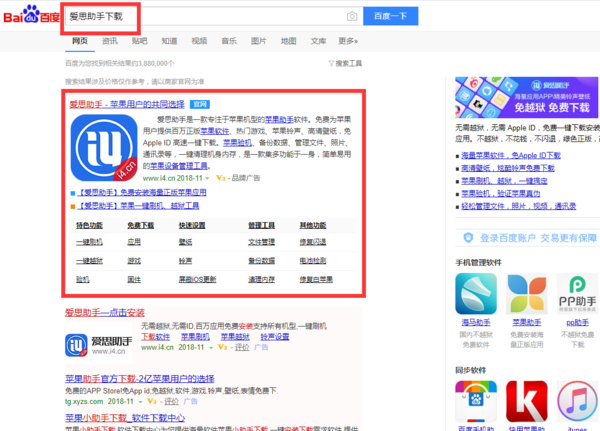The image size is (600, 431).
Task: Open the 搜索工具 filter options
Action: pyautogui.click(x=345, y=63)
